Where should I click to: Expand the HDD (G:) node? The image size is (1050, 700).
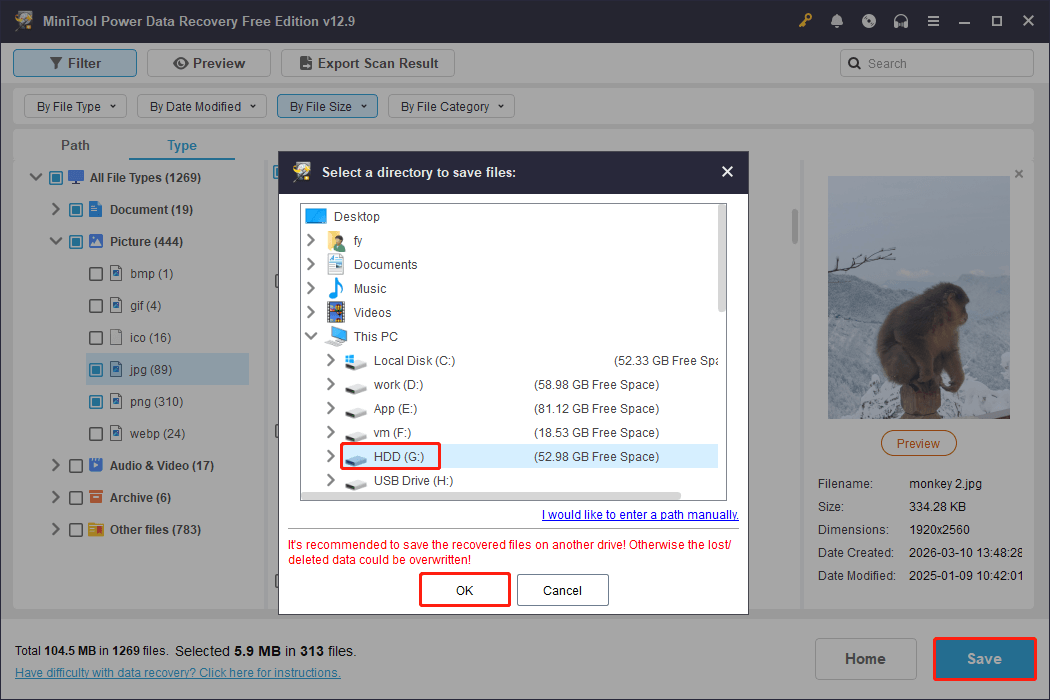point(330,456)
